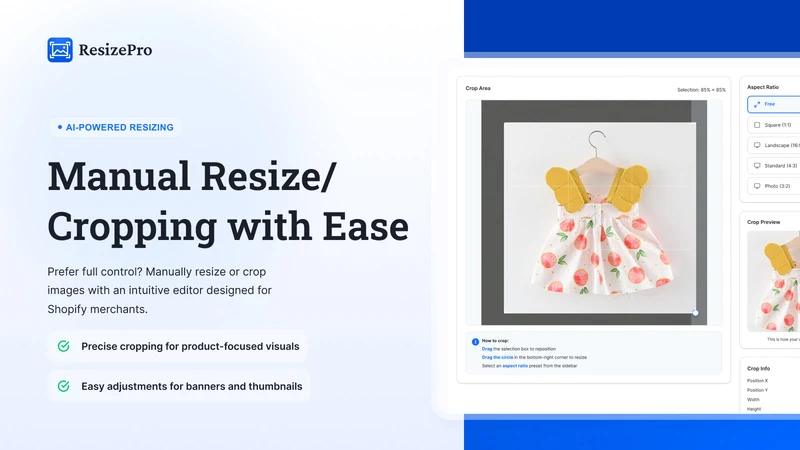Click the Height label in Crop Info
Screen dimensions: 800x450
754,409
